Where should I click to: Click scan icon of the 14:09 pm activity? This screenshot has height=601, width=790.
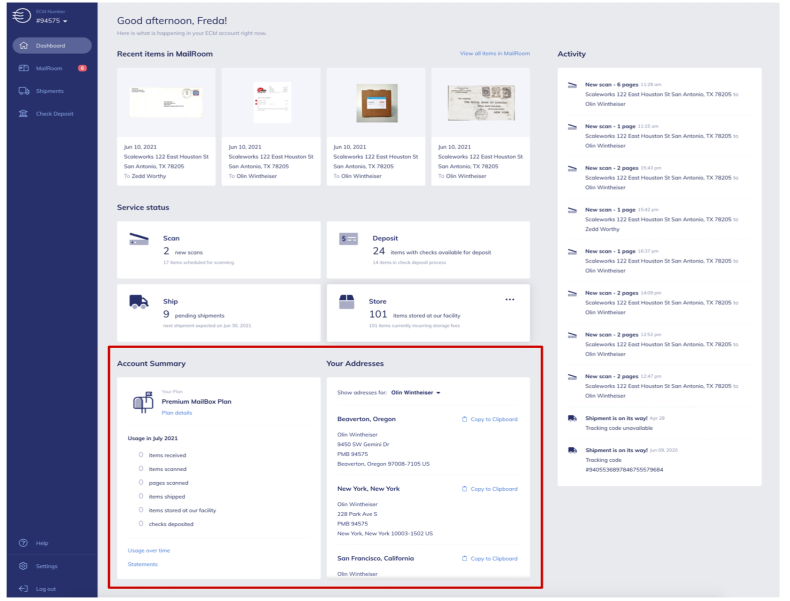tap(572, 294)
